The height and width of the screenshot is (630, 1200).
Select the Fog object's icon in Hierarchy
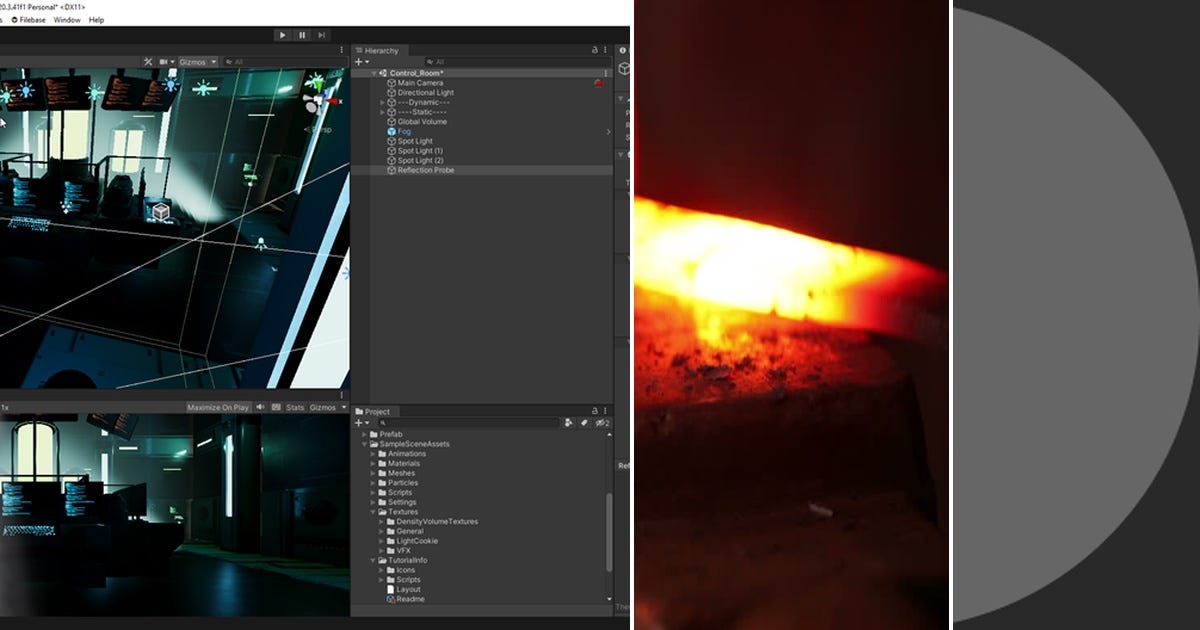[392, 132]
